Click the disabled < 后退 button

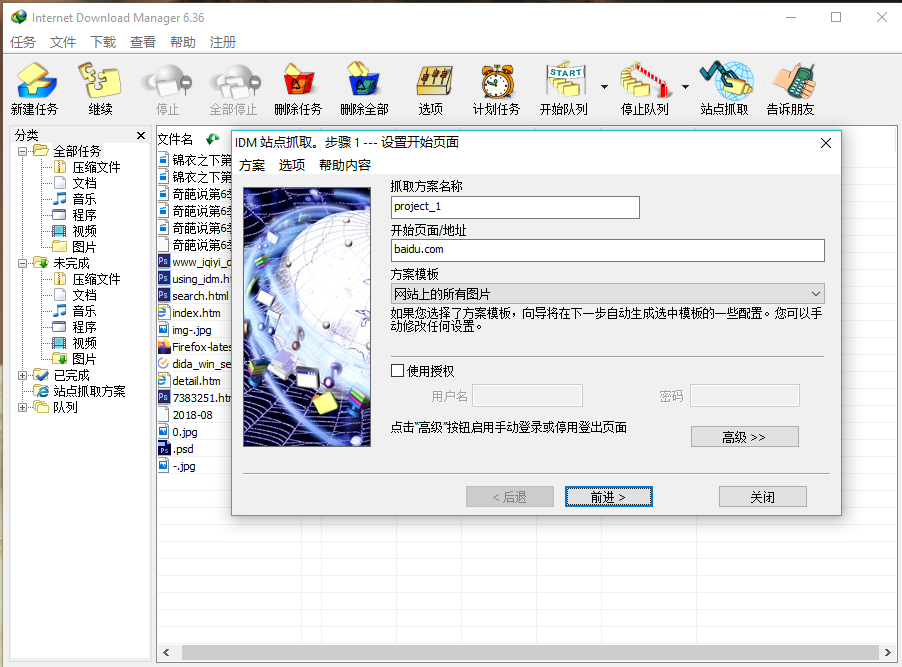(x=510, y=497)
